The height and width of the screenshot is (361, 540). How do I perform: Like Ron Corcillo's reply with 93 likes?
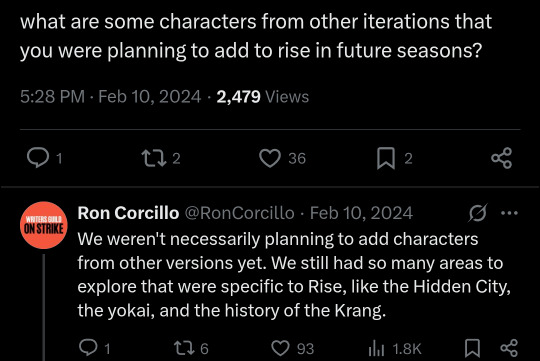click(280, 348)
